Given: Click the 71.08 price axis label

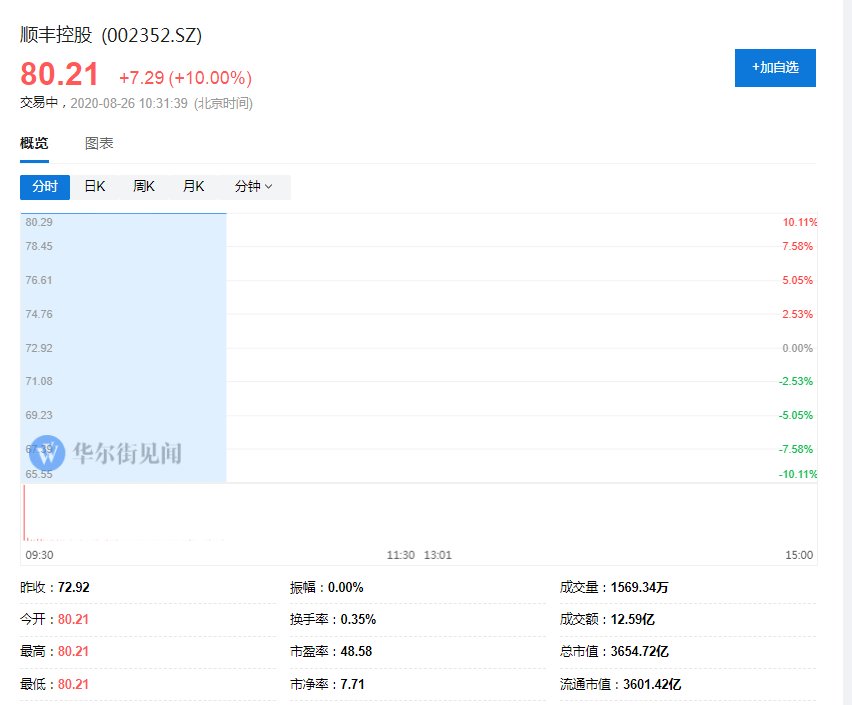Looking at the screenshot, I should point(39,382).
